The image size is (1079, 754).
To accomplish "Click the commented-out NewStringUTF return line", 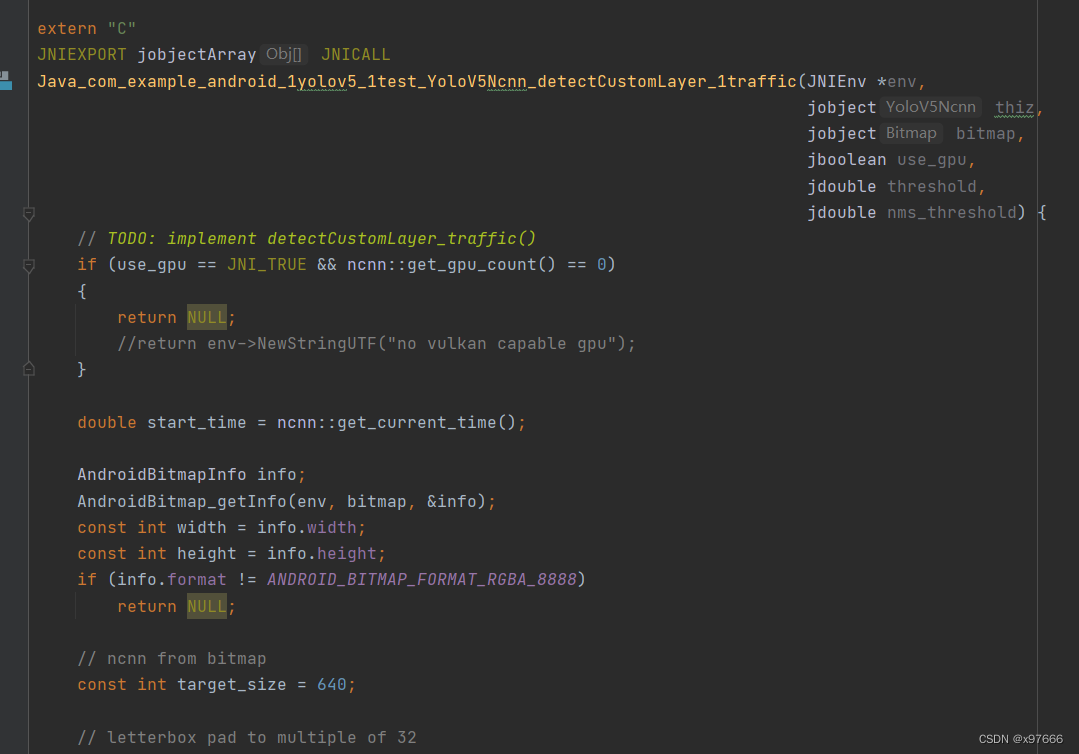I will coord(376,344).
